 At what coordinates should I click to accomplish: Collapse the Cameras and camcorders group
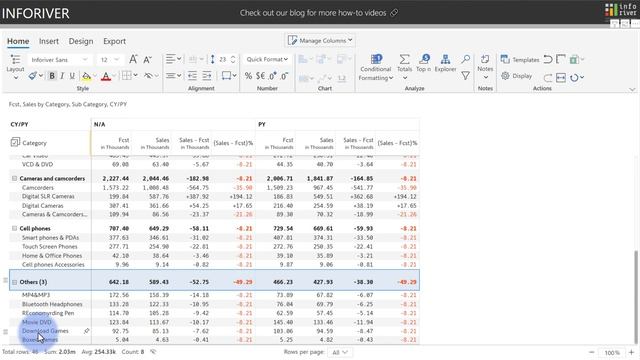15,178
